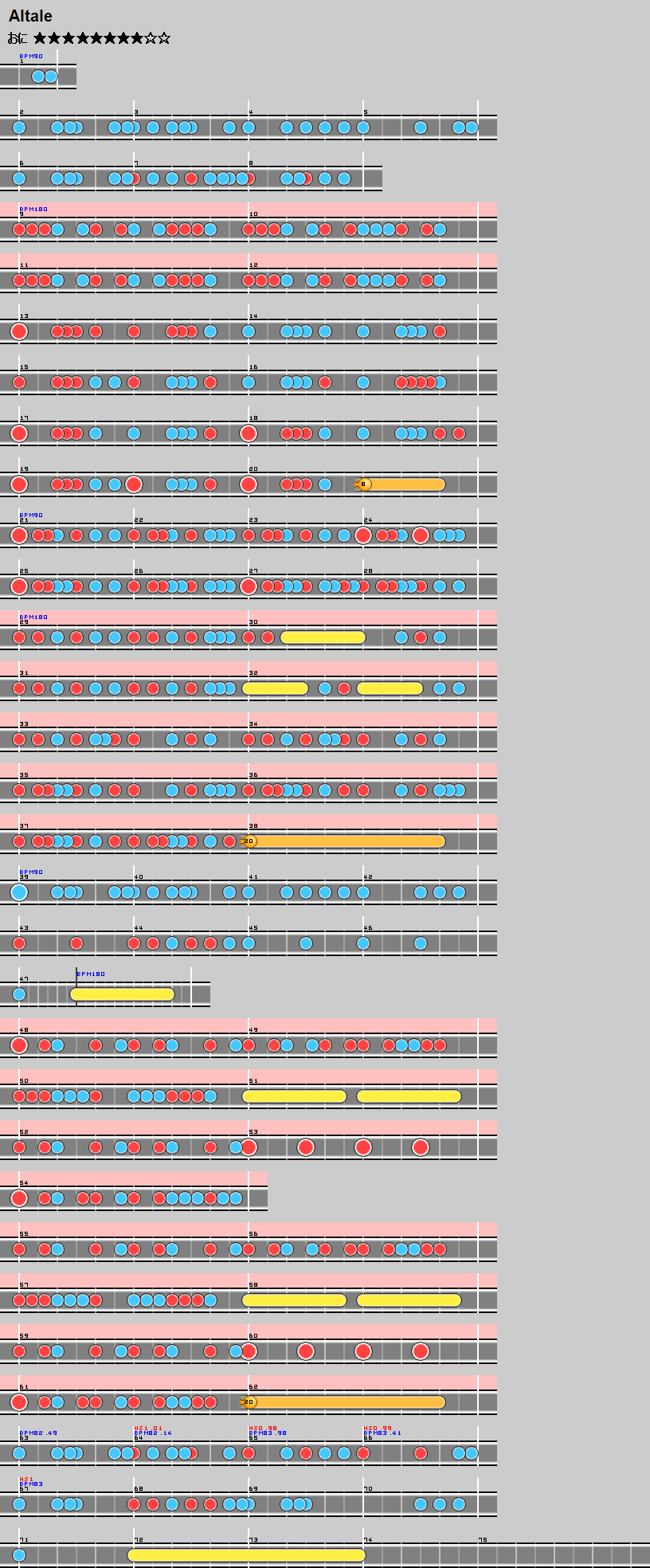Click the BPM180 label beside measure 47
Viewport: 650px width, 1568px height.
pos(91,974)
